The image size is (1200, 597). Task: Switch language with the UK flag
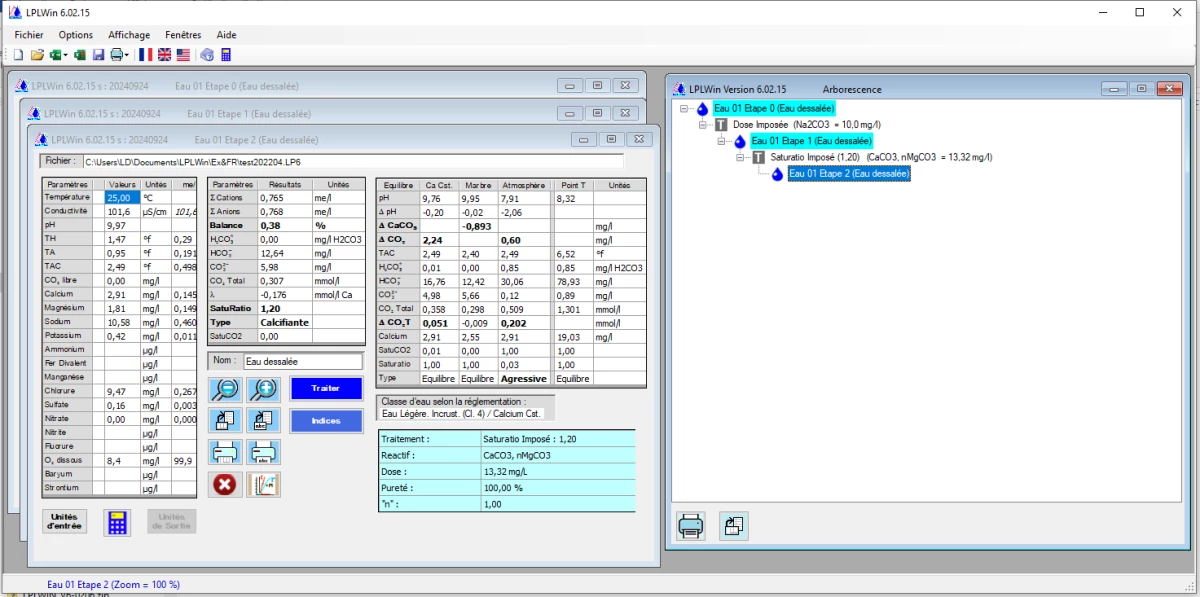tap(165, 55)
